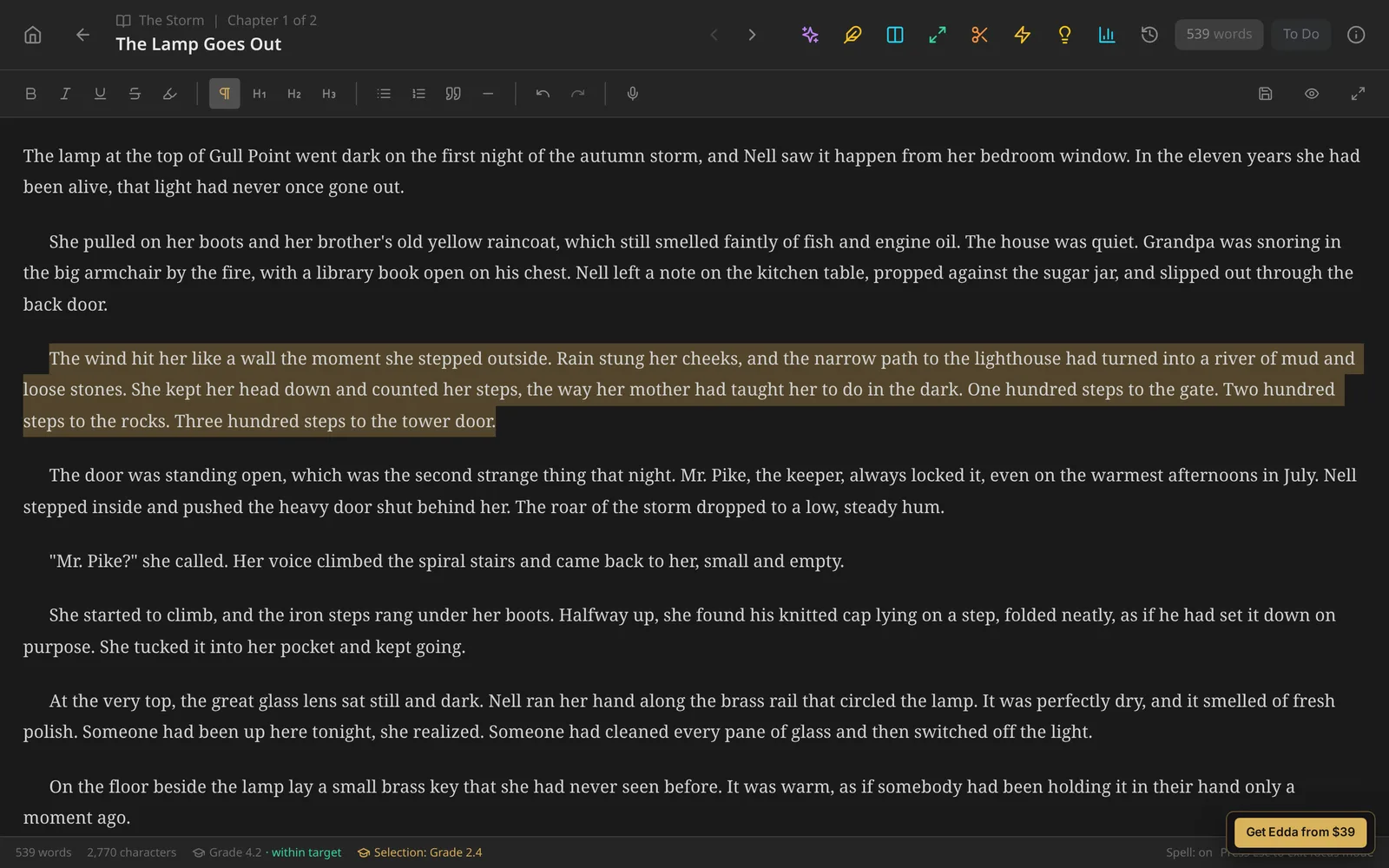
Task: Click the 539 words count button
Action: point(1219,35)
